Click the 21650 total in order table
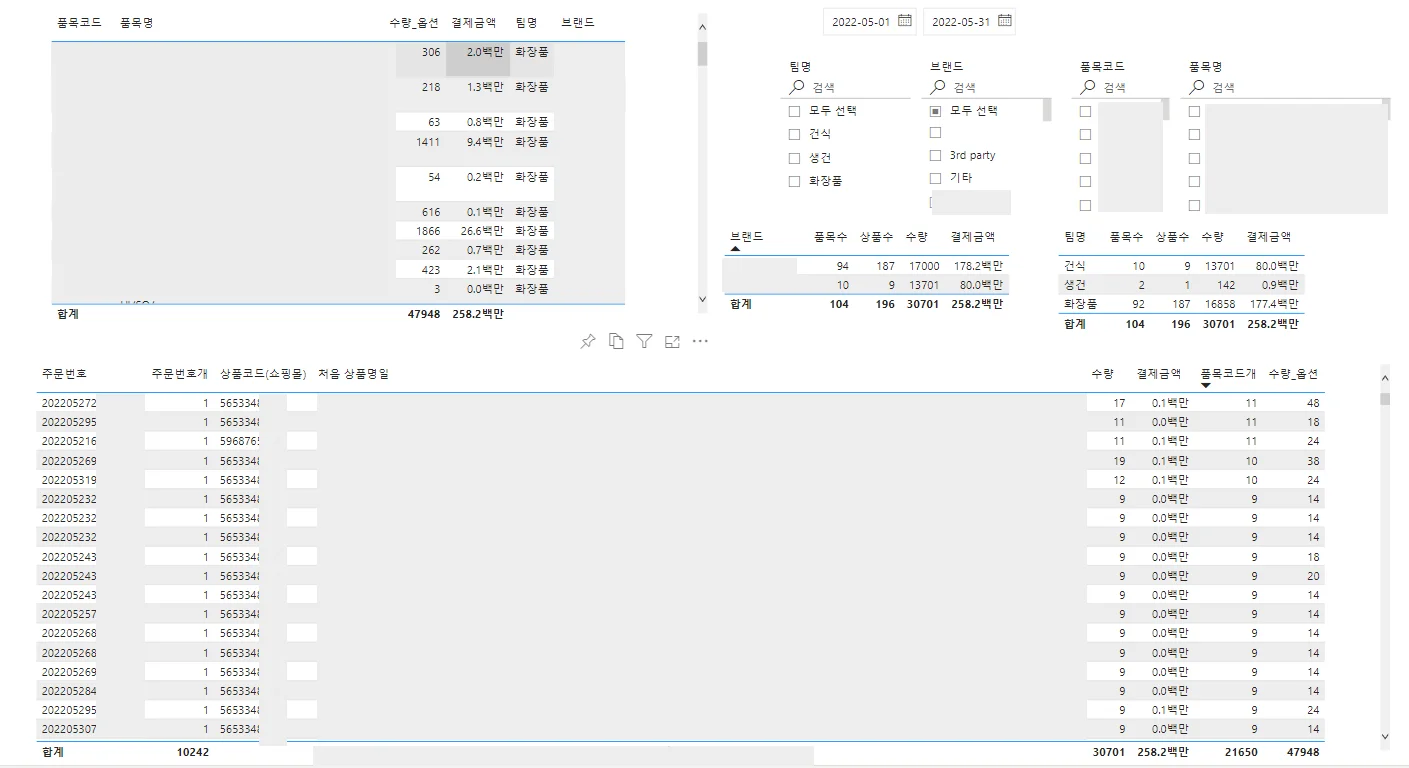The height and width of the screenshot is (768, 1409). tap(1241, 752)
